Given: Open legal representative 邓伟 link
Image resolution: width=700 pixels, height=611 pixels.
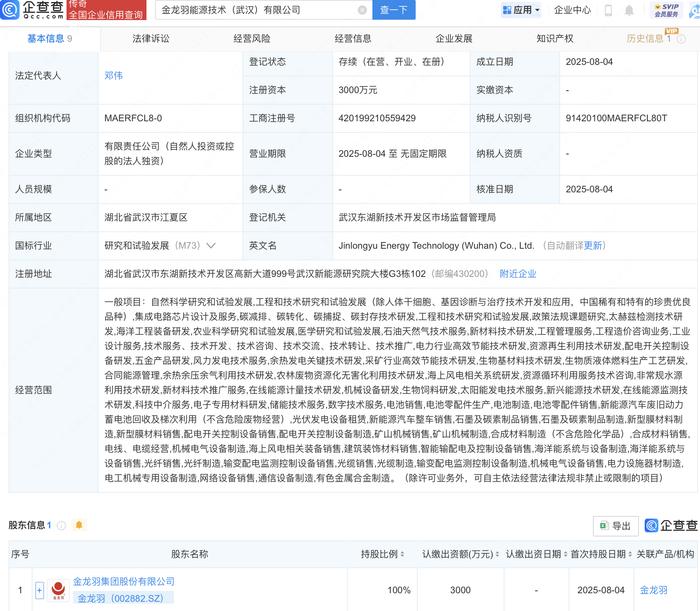Looking at the screenshot, I should (113, 75).
